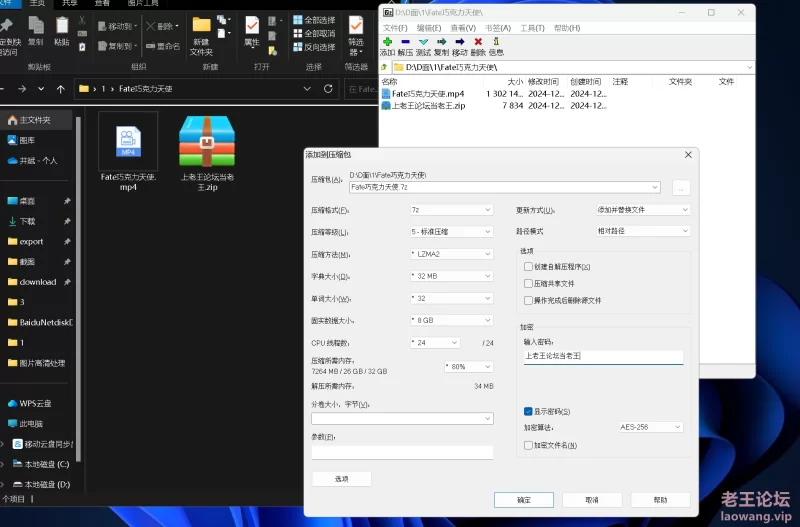Click the 7-Zip Add (添加) toolbar icon
Image resolution: width=800 pixels, height=527 pixels.
click(387, 42)
